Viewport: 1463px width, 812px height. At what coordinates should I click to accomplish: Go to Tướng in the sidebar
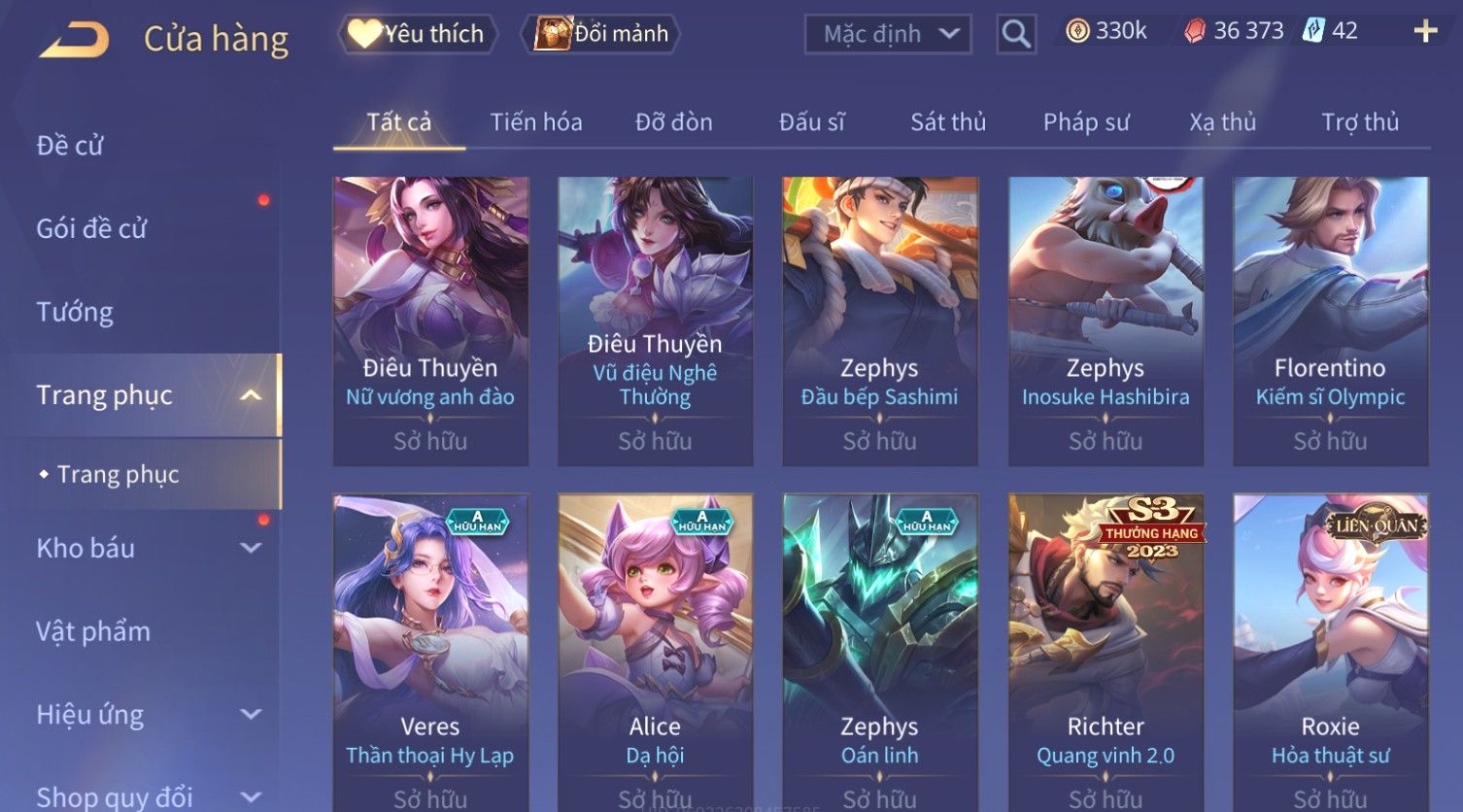(x=75, y=313)
